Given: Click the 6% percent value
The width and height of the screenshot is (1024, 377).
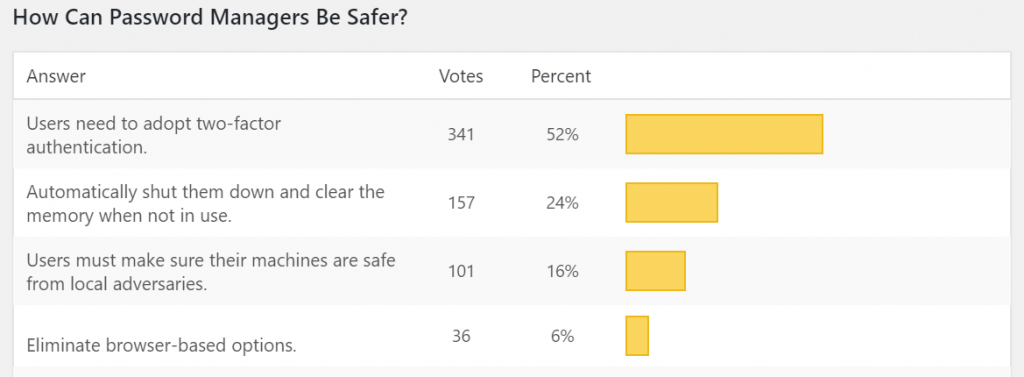Looking at the screenshot, I should coord(562,336).
